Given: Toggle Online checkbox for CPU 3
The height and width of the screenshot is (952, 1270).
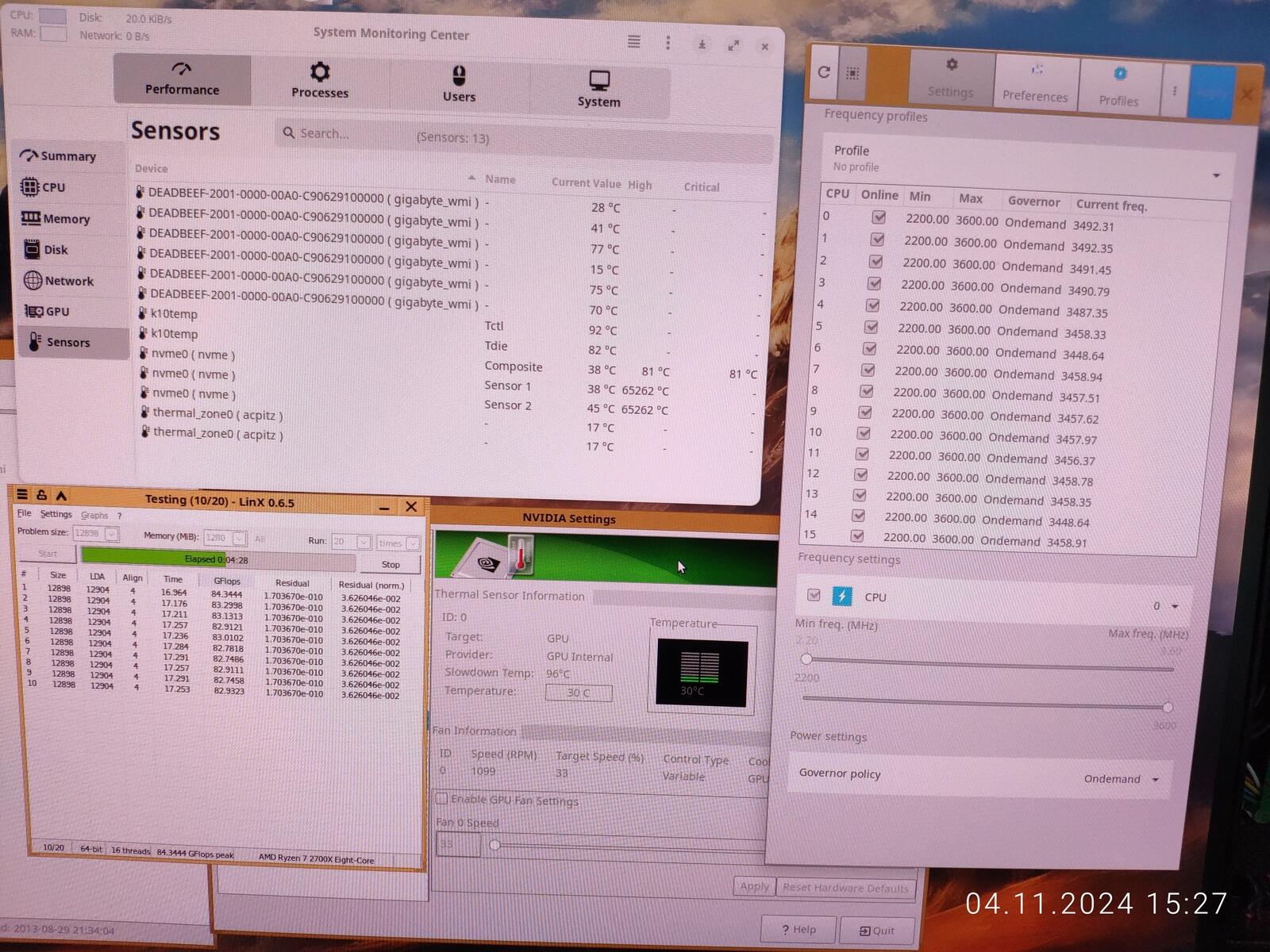Looking at the screenshot, I should click(x=874, y=283).
